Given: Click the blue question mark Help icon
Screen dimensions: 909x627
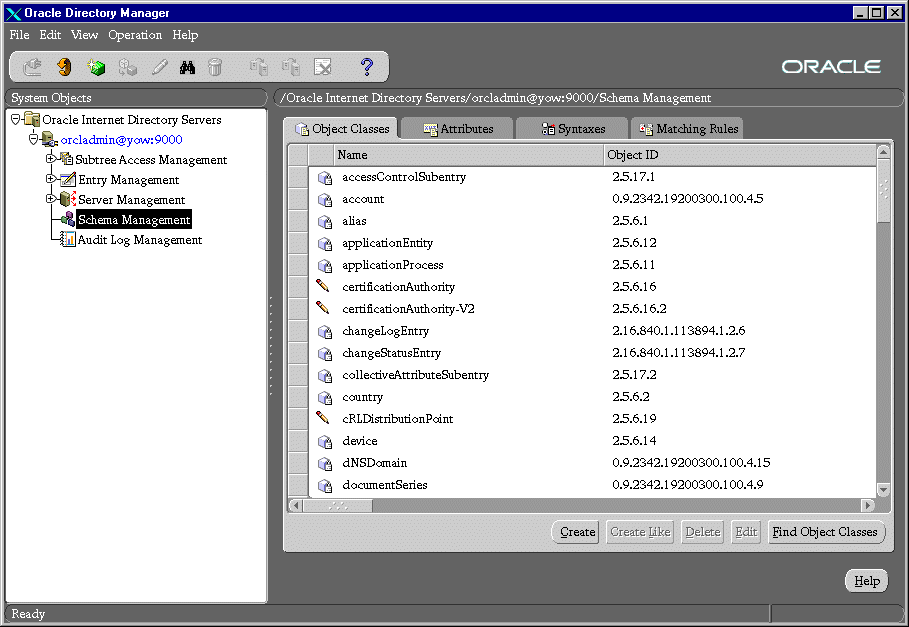Looking at the screenshot, I should (x=367, y=67).
